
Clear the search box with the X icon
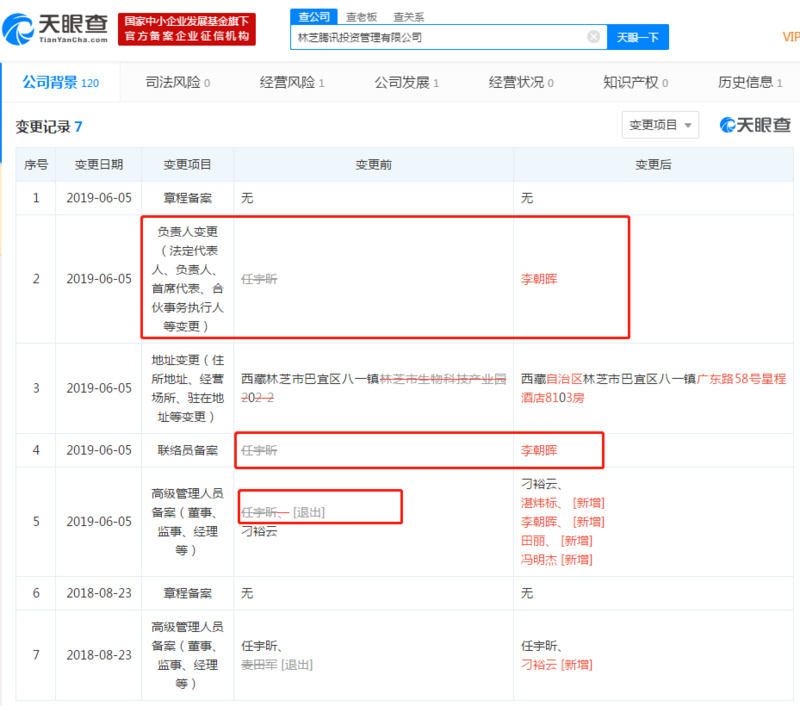coord(593,37)
